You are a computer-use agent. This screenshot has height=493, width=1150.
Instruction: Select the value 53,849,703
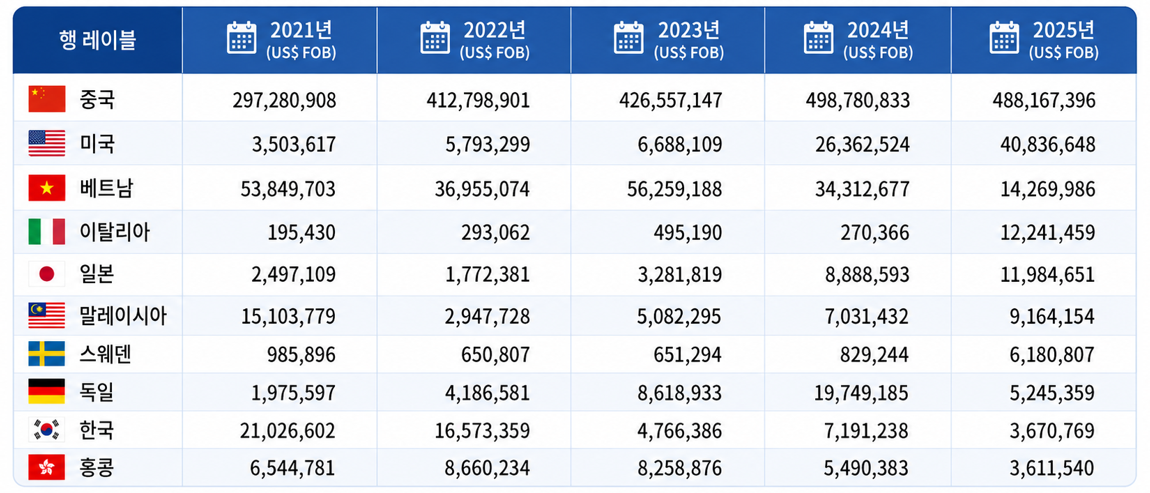tap(289, 190)
